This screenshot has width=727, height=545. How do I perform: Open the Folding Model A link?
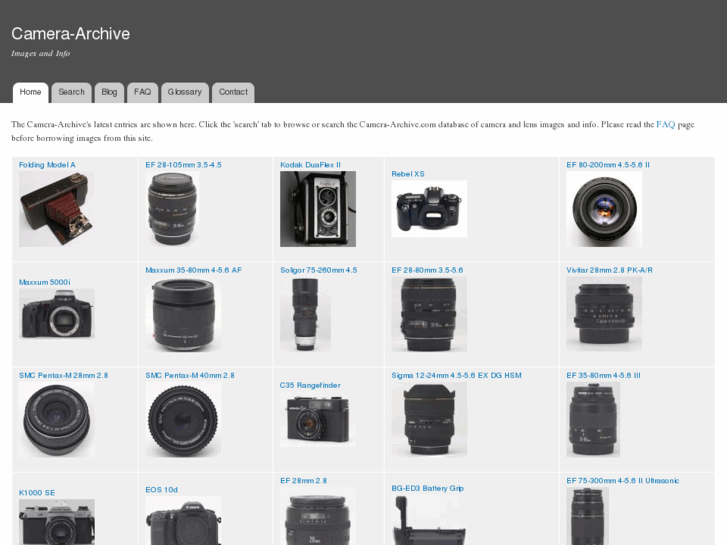point(47,165)
